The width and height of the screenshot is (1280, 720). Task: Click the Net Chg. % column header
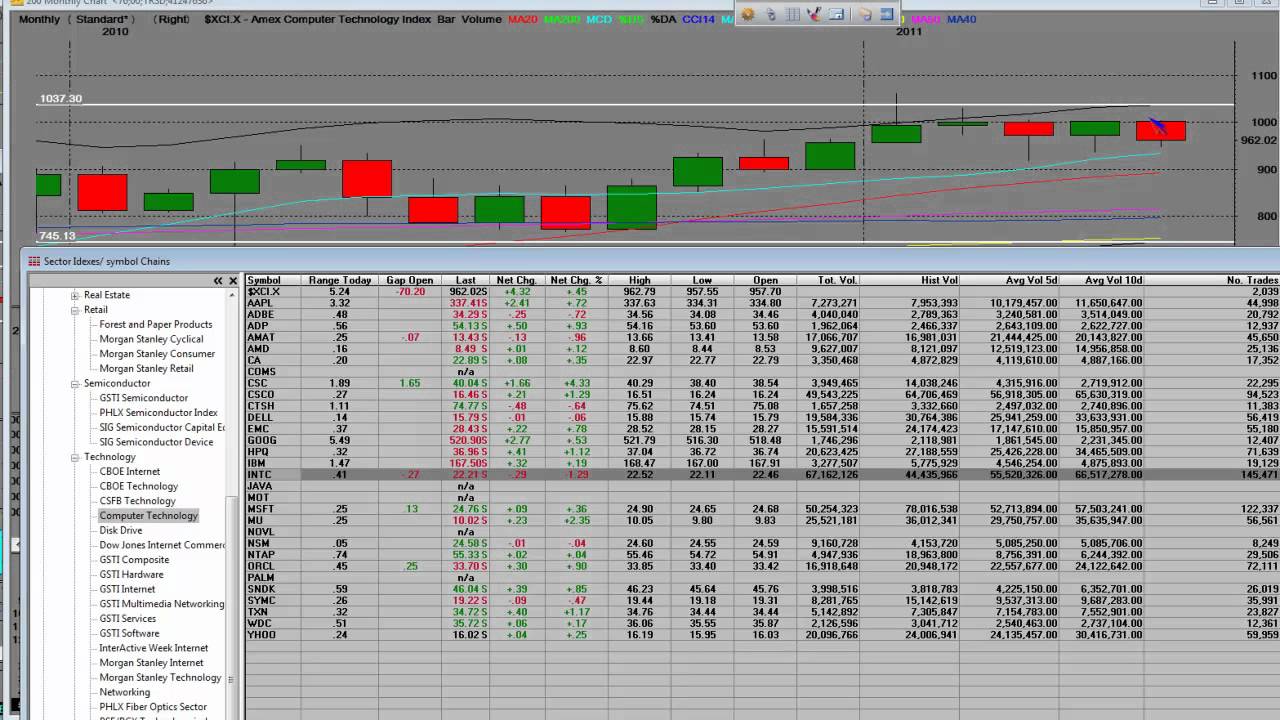click(x=576, y=281)
